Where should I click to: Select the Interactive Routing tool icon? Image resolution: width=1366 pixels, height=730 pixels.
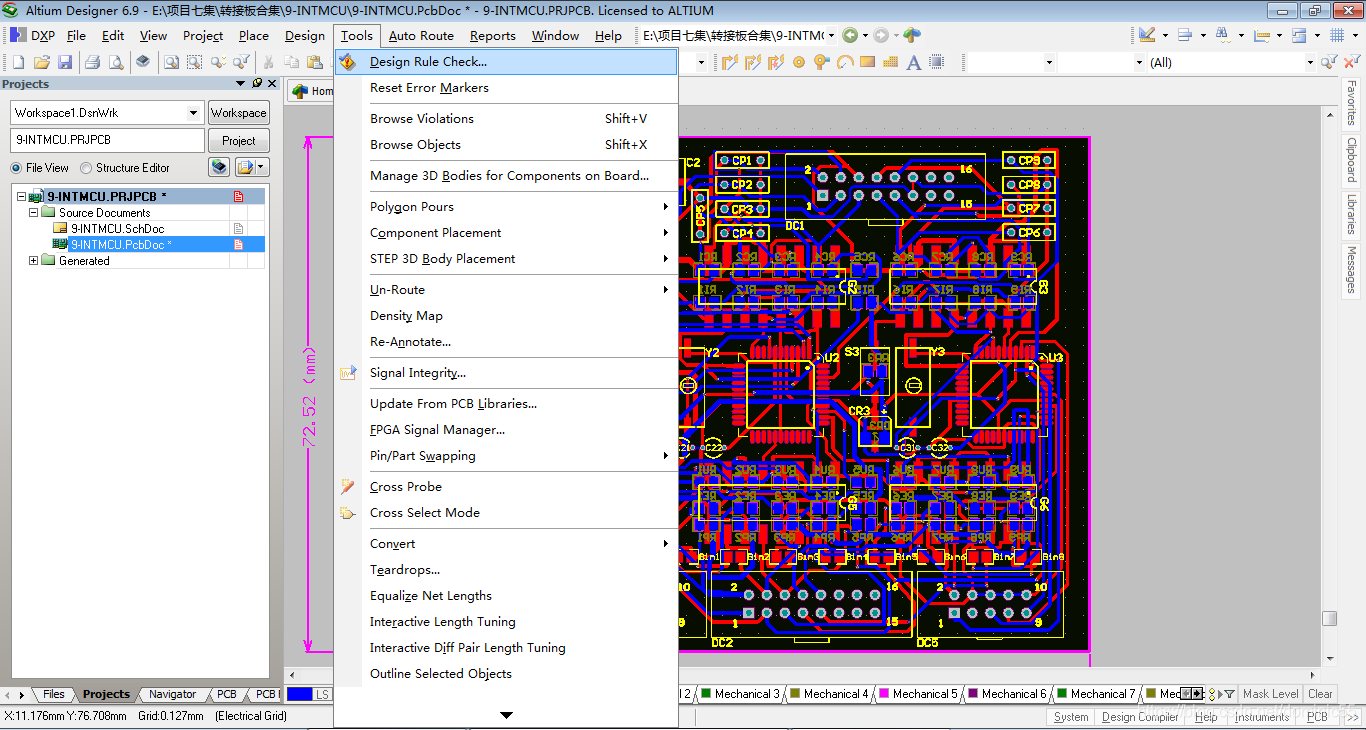click(x=729, y=62)
